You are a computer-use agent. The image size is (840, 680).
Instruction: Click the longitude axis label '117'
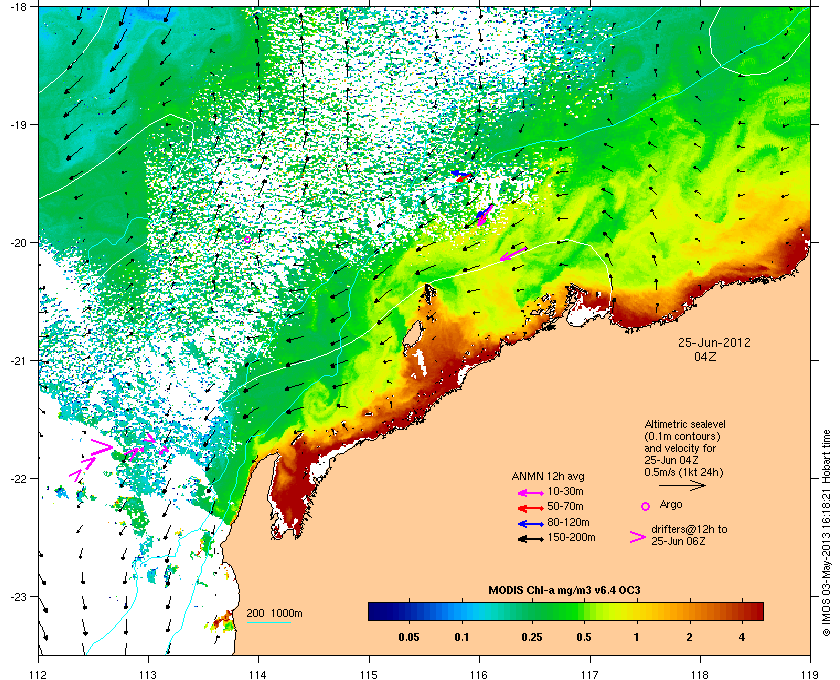(590, 674)
